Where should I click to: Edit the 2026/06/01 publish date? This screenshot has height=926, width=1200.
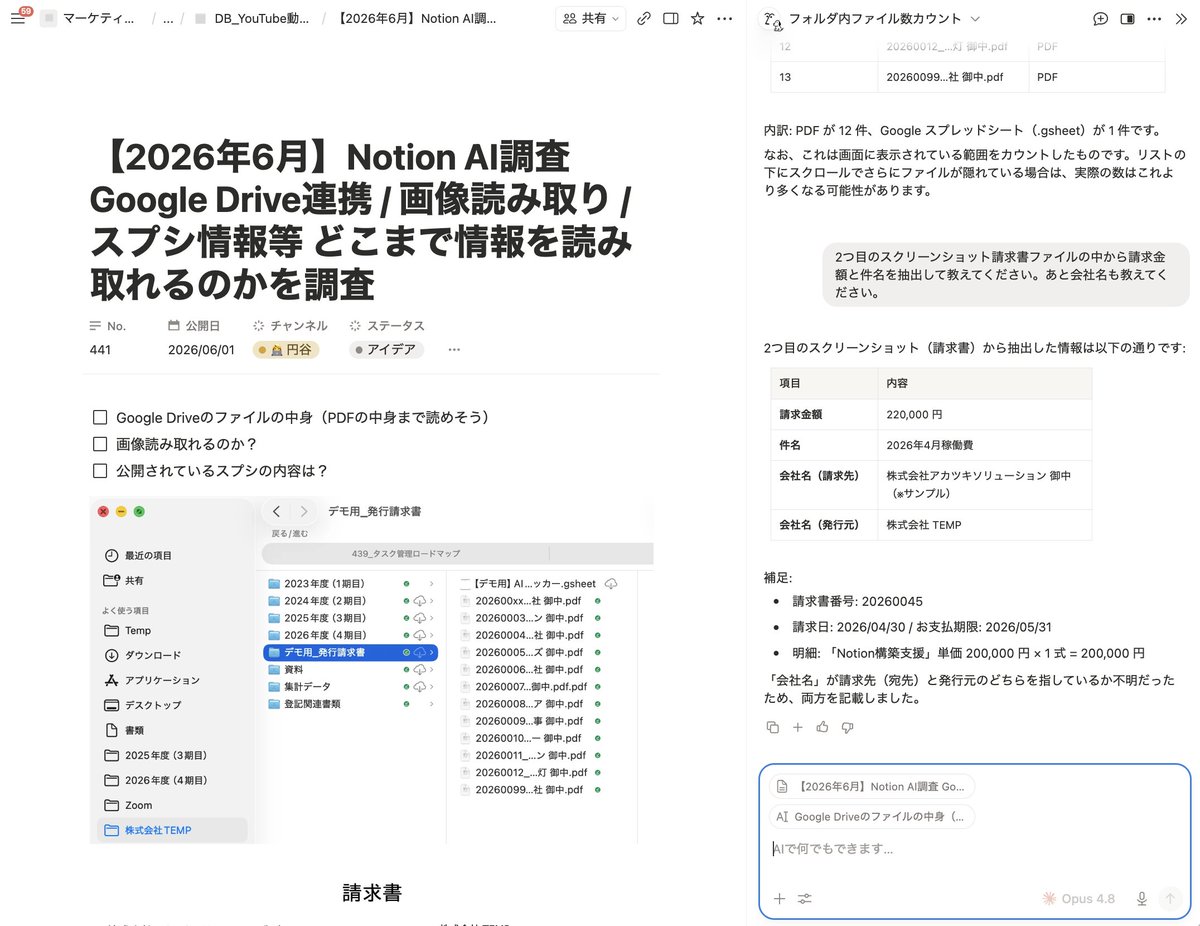[201, 350]
